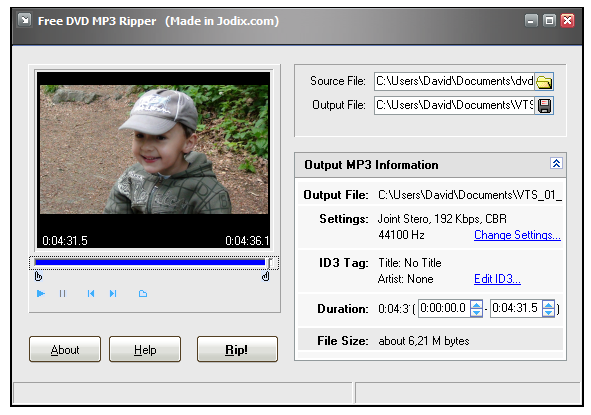The image size is (591, 415).
Task: Click the progress slider thumb
Action: pos(269,263)
